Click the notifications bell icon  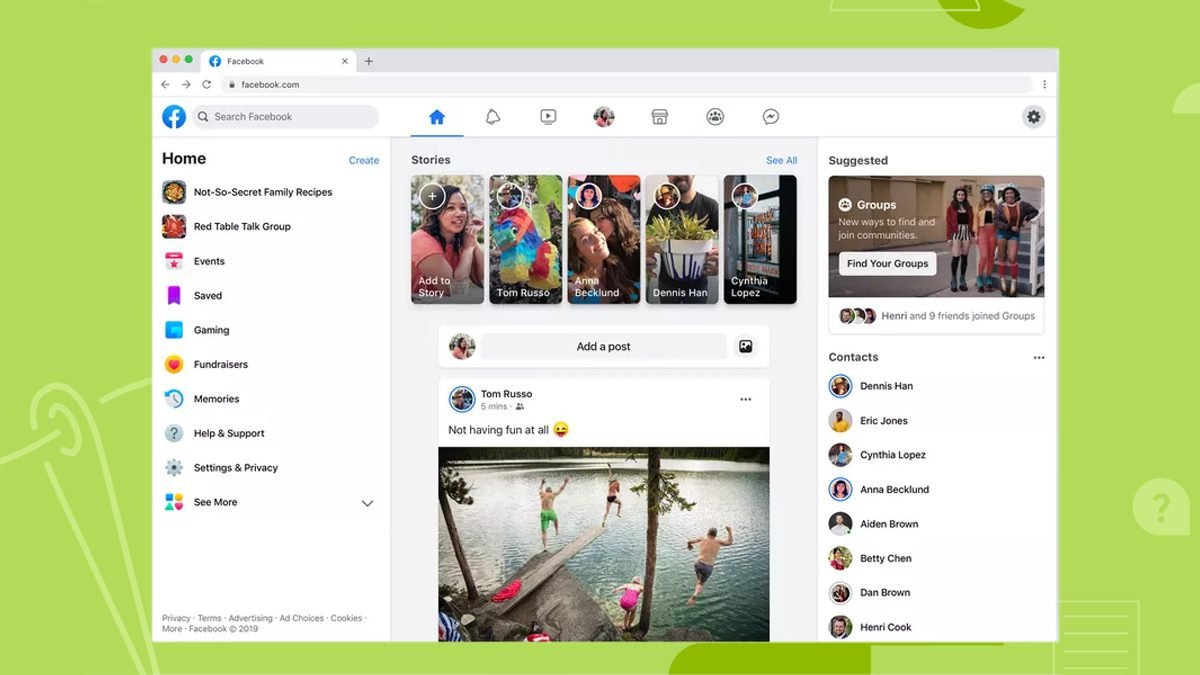tap(492, 116)
